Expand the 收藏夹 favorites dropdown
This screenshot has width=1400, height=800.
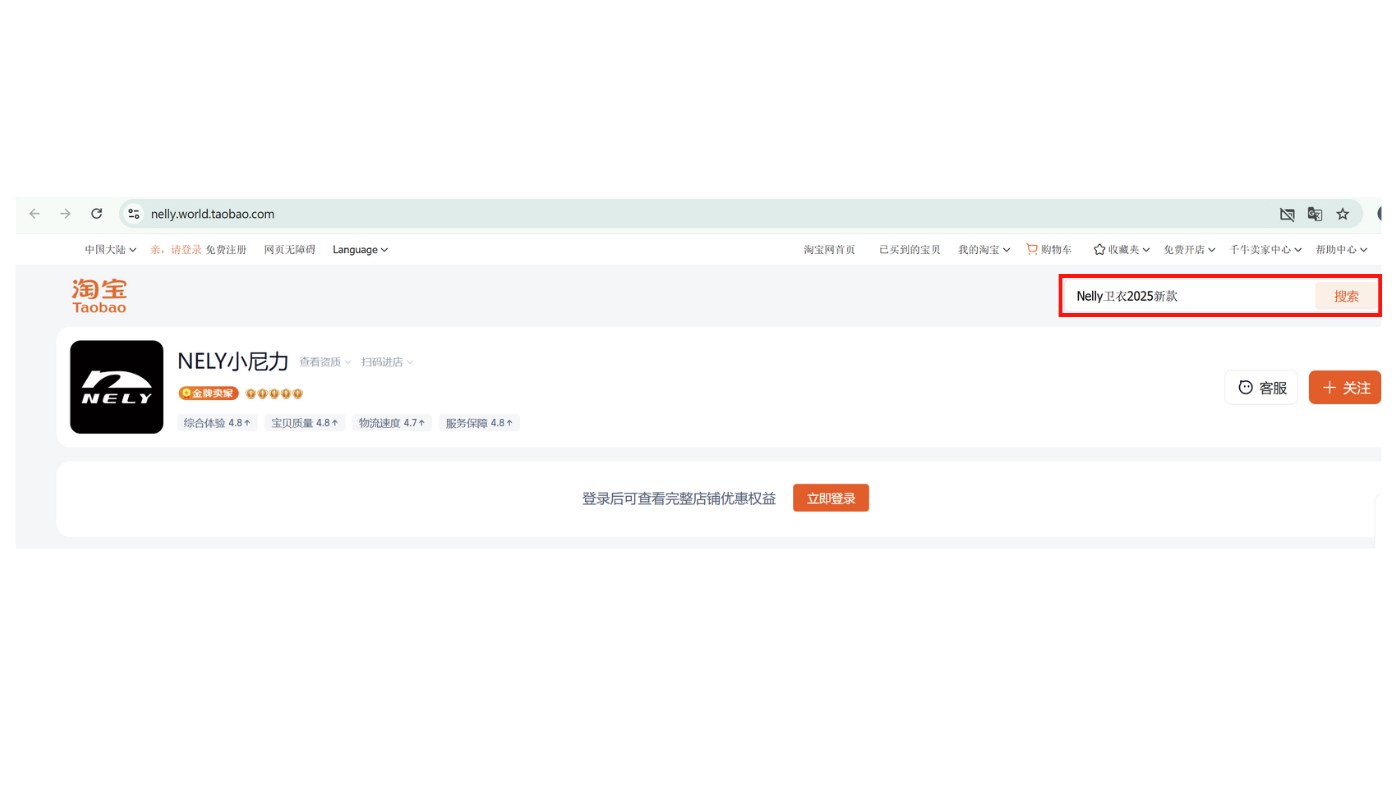pyautogui.click(x=1121, y=250)
